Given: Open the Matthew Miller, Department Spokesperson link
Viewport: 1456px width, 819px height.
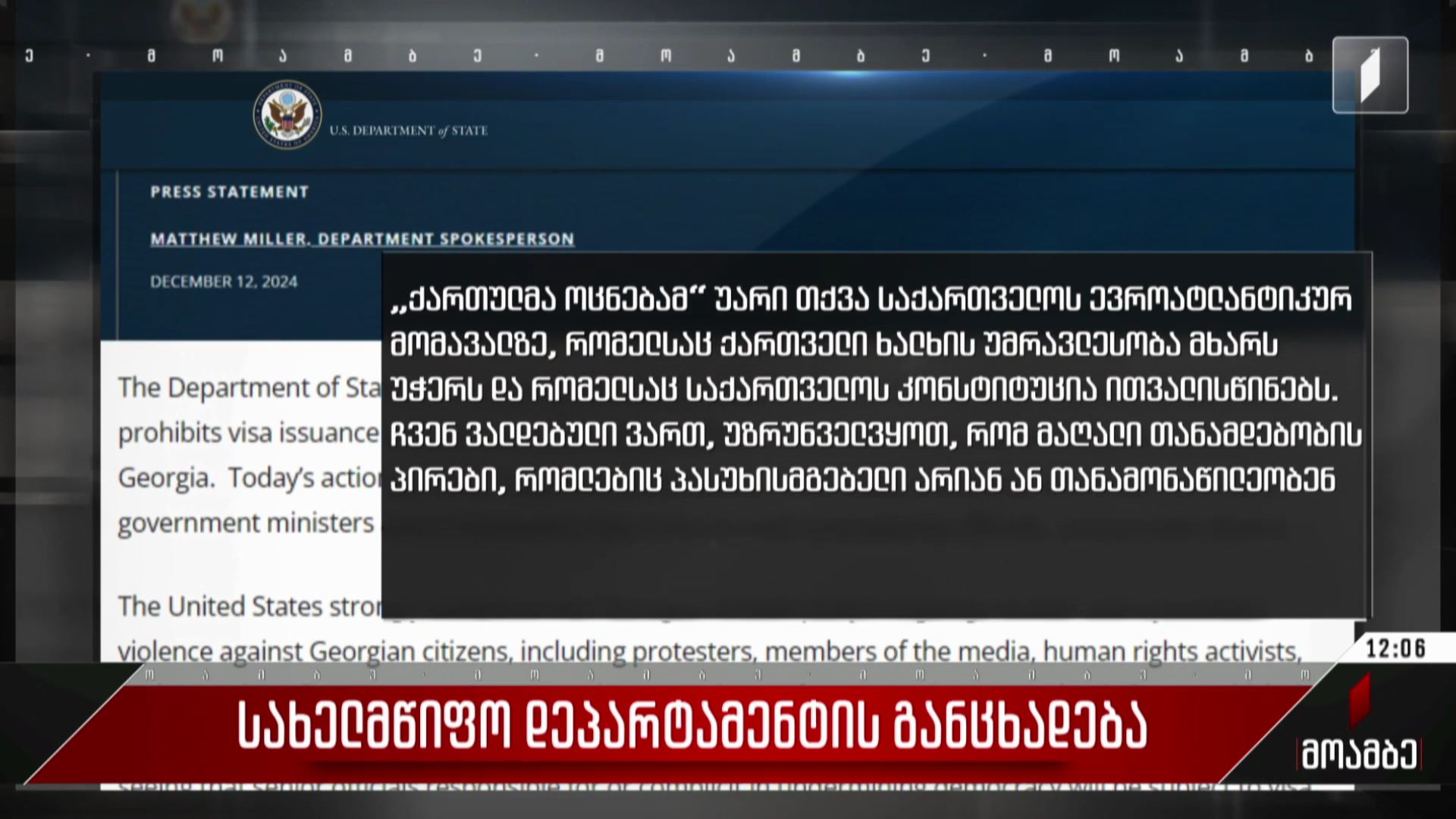Looking at the screenshot, I should click(362, 239).
